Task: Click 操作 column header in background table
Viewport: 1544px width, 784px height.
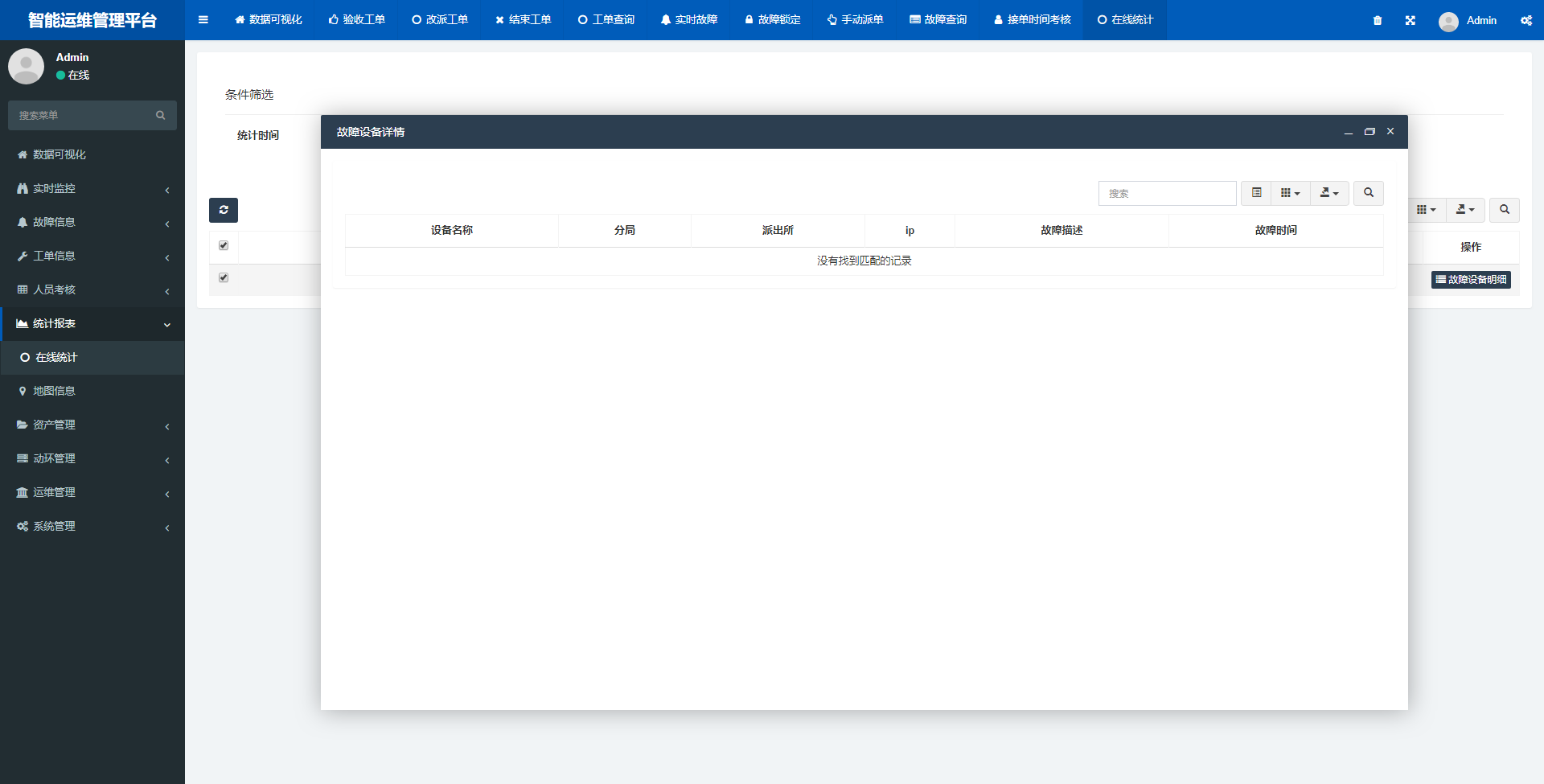Action: 1471,248
